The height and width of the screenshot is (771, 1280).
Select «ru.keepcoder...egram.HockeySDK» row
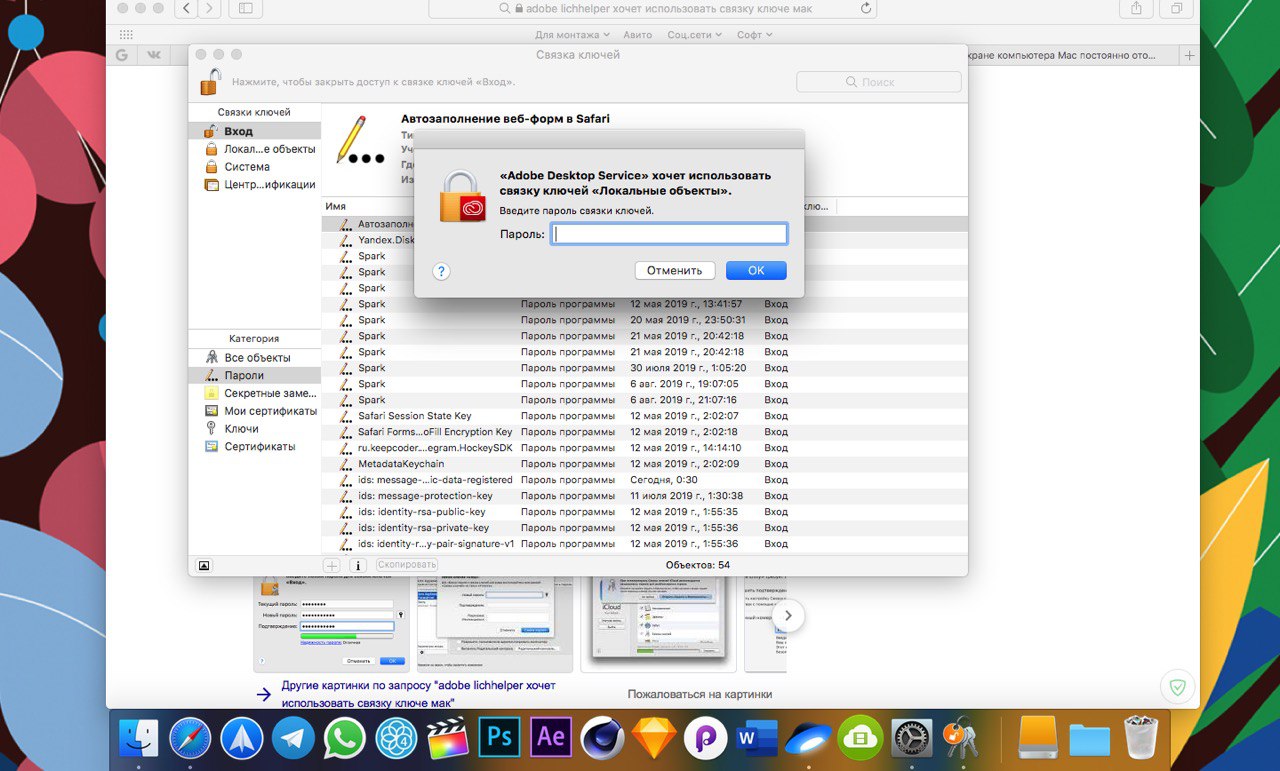pos(645,448)
